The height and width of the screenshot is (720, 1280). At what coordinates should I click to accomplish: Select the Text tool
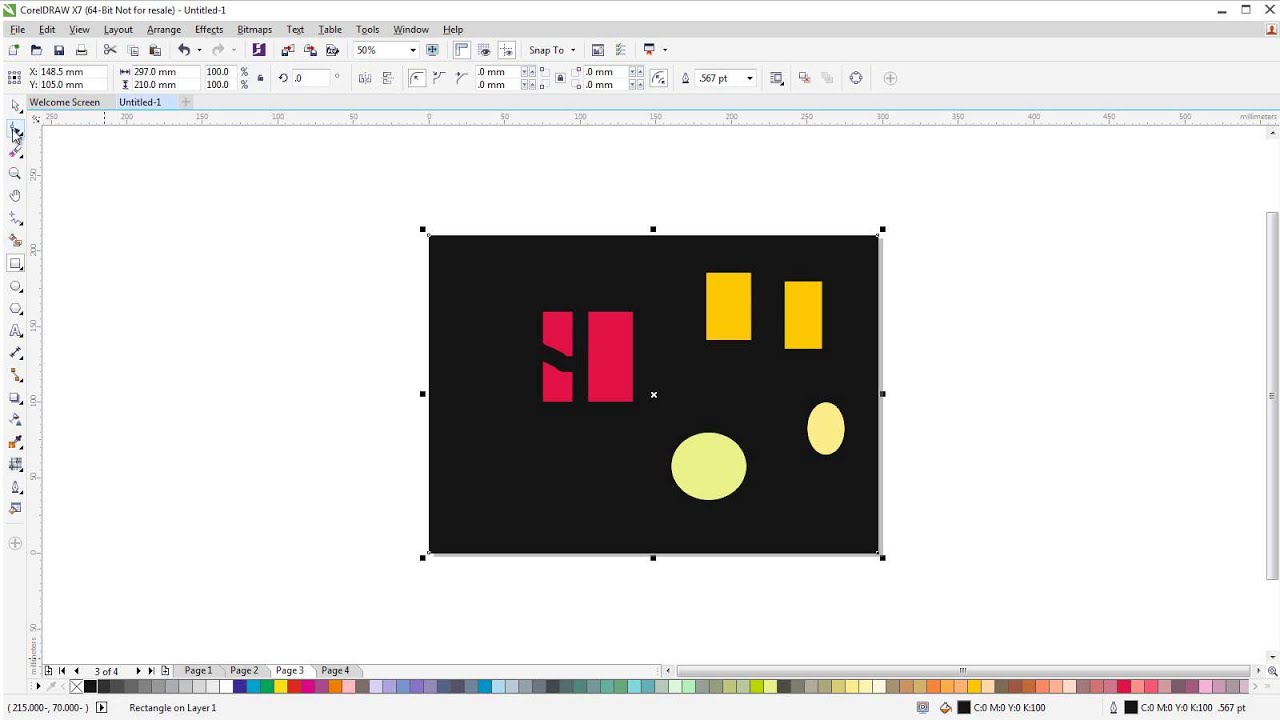pos(15,331)
